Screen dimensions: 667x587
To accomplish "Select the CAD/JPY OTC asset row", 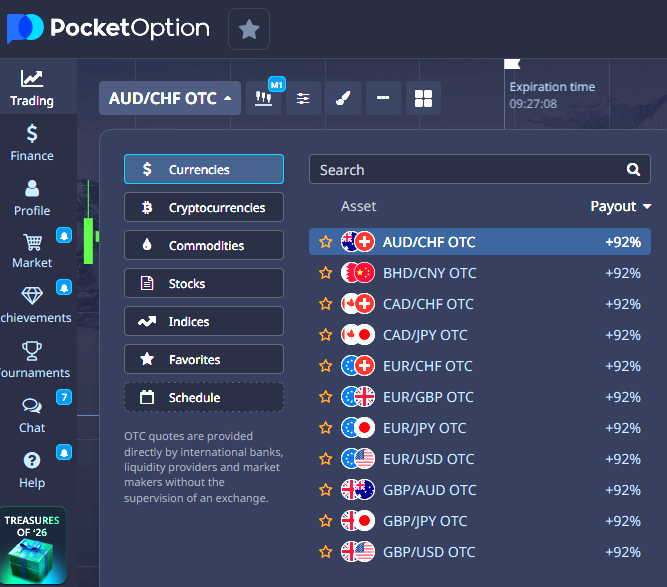I will [x=480, y=335].
